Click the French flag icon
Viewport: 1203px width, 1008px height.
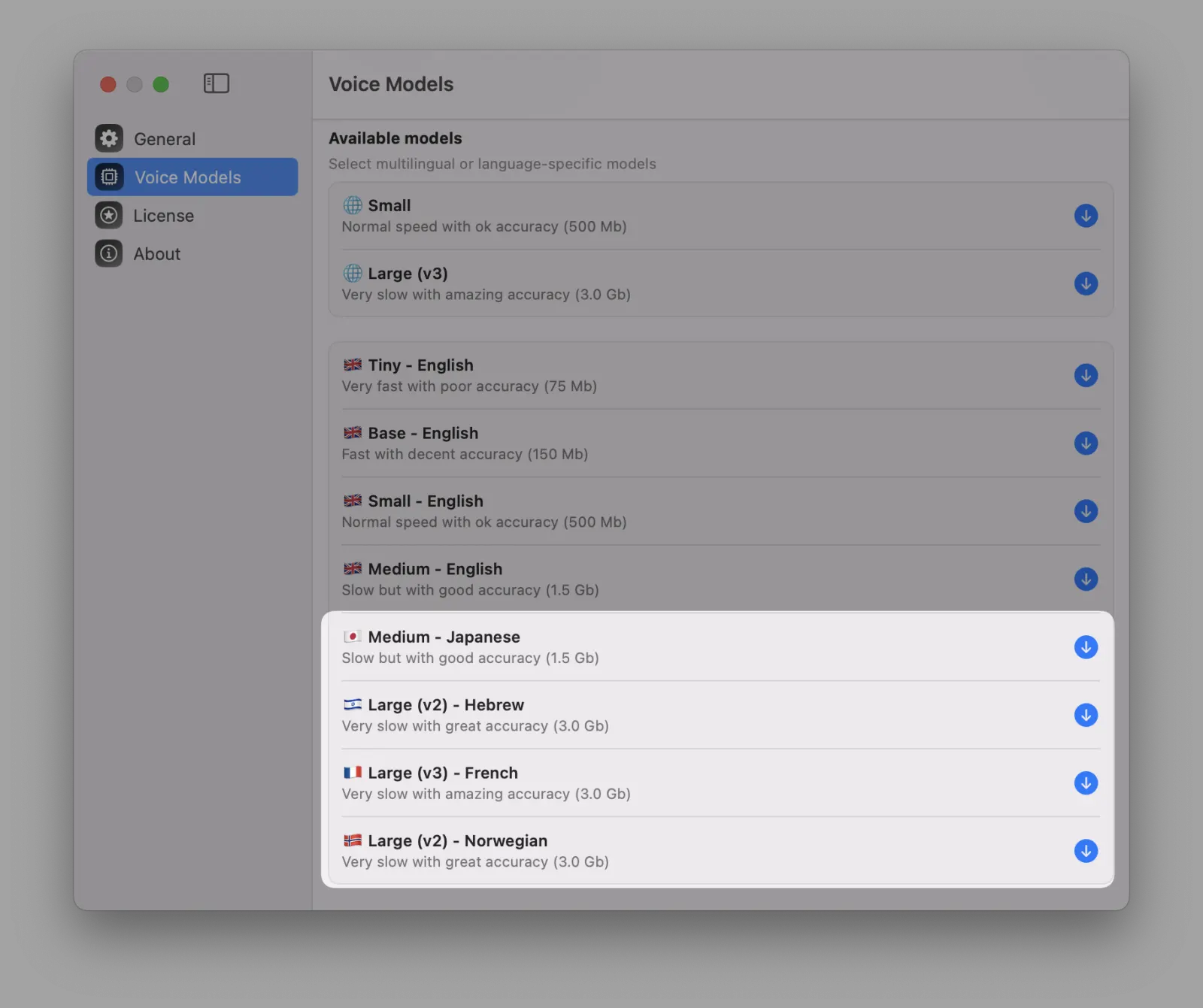(x=353, y=772)
